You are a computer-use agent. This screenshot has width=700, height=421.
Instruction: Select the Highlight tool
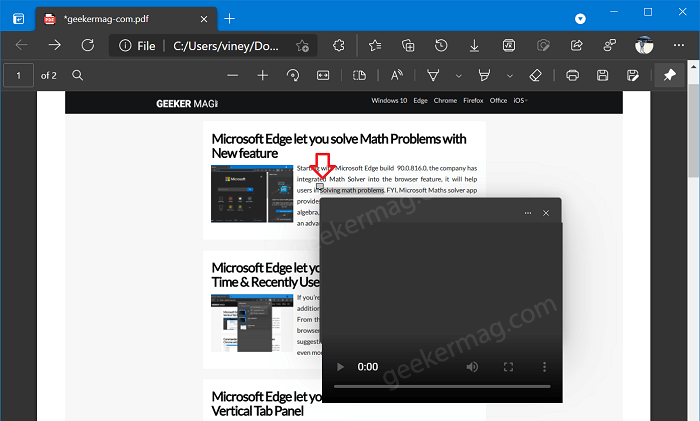tap(484, 75)
